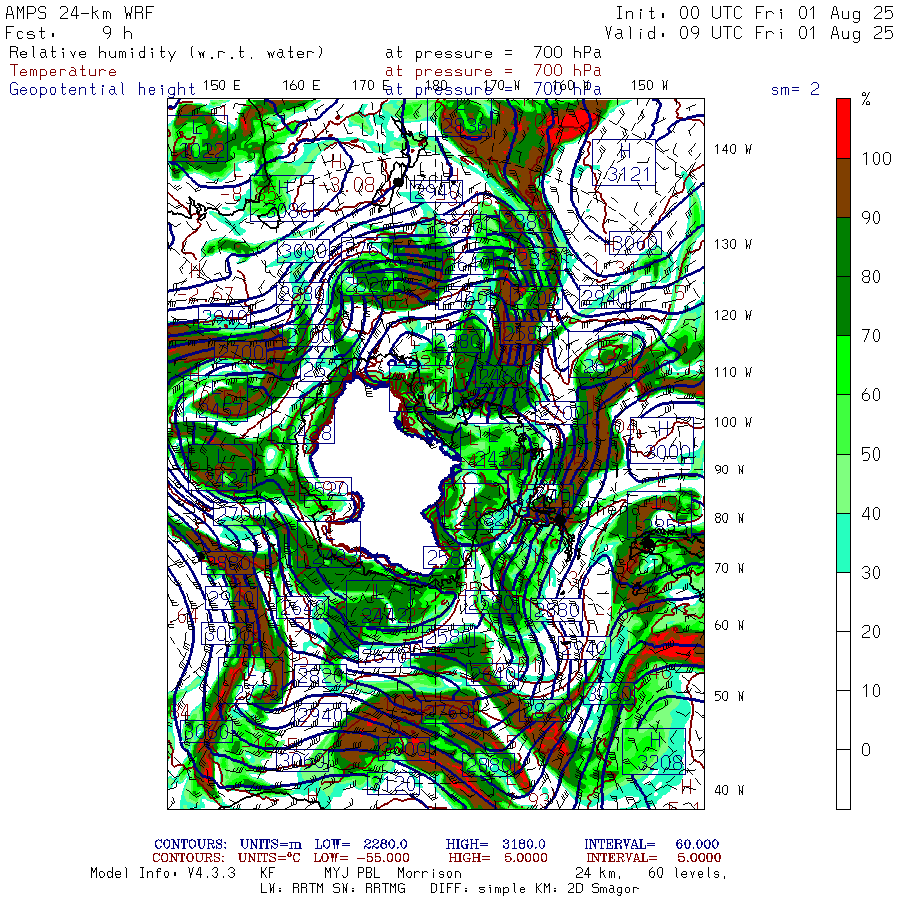This screenshot has height=900, width=900.
Task: Click the '40 W' longitude label
Action: [x=729, y=790]
